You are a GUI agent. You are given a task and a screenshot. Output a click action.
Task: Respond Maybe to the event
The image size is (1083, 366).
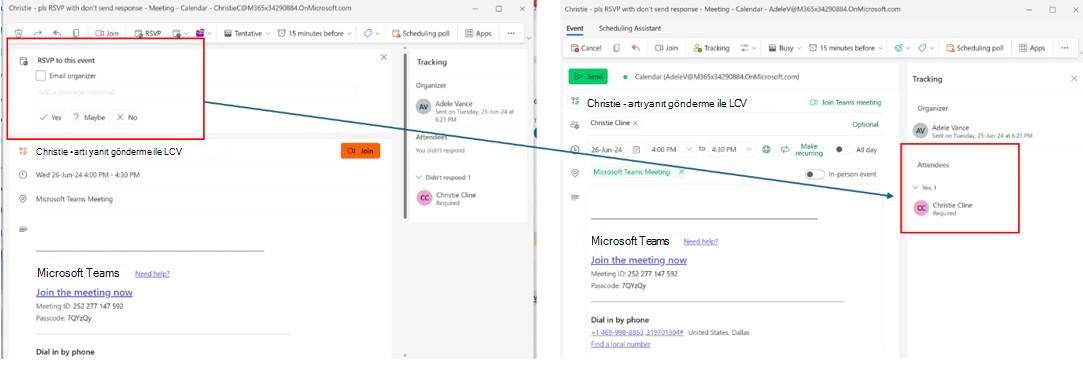89,117
